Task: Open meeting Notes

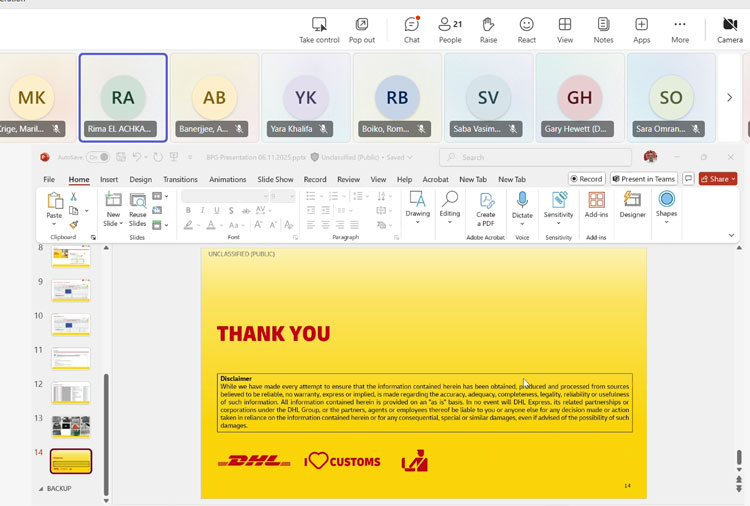Action: 603,29
